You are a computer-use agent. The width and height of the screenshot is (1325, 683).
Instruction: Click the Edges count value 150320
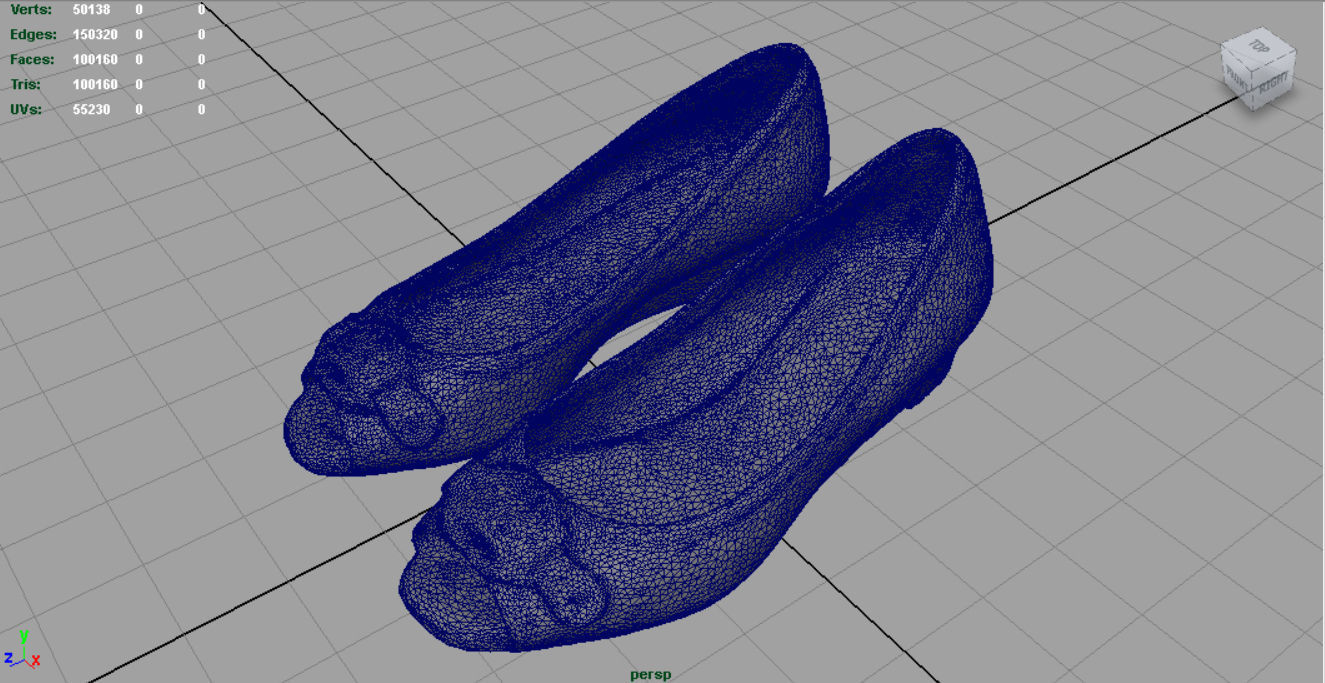point(95,34)
